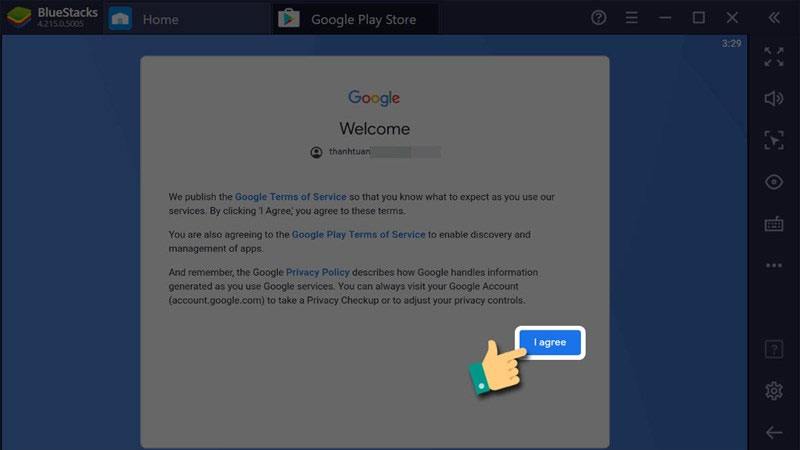The height and width of the screenshot is (450, 800).
Task: Open Google Play Terms of Service link
Action: click(358, 235)
